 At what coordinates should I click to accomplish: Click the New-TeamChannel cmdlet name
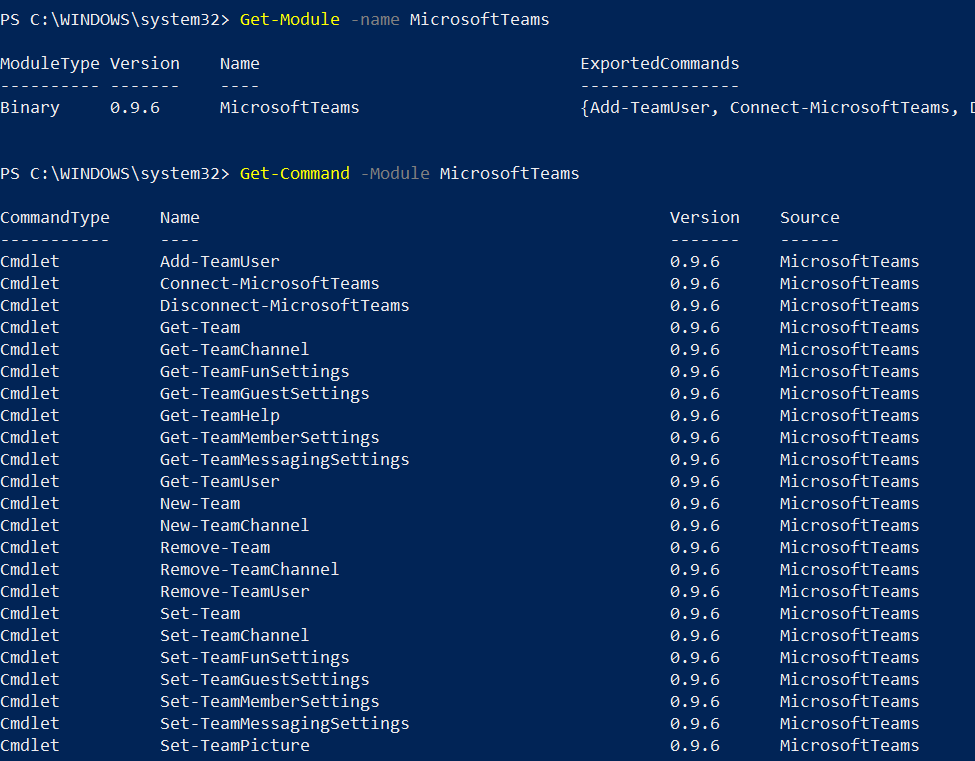(234, 525)
